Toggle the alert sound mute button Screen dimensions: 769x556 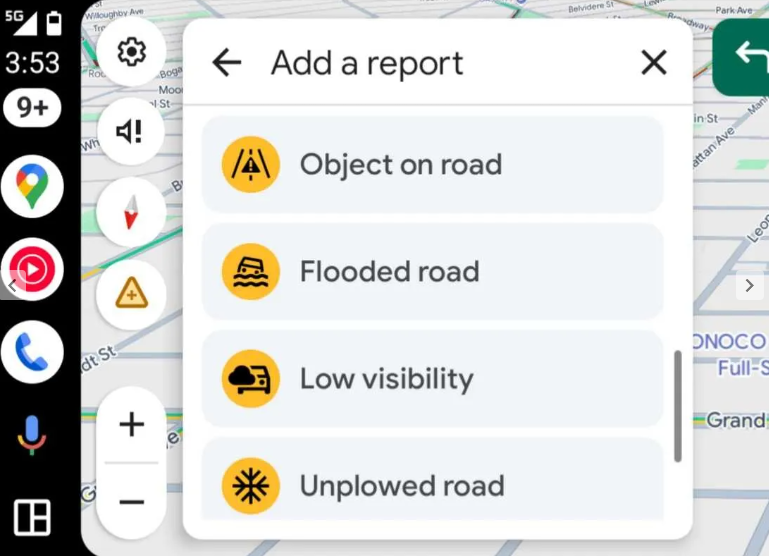131,131
